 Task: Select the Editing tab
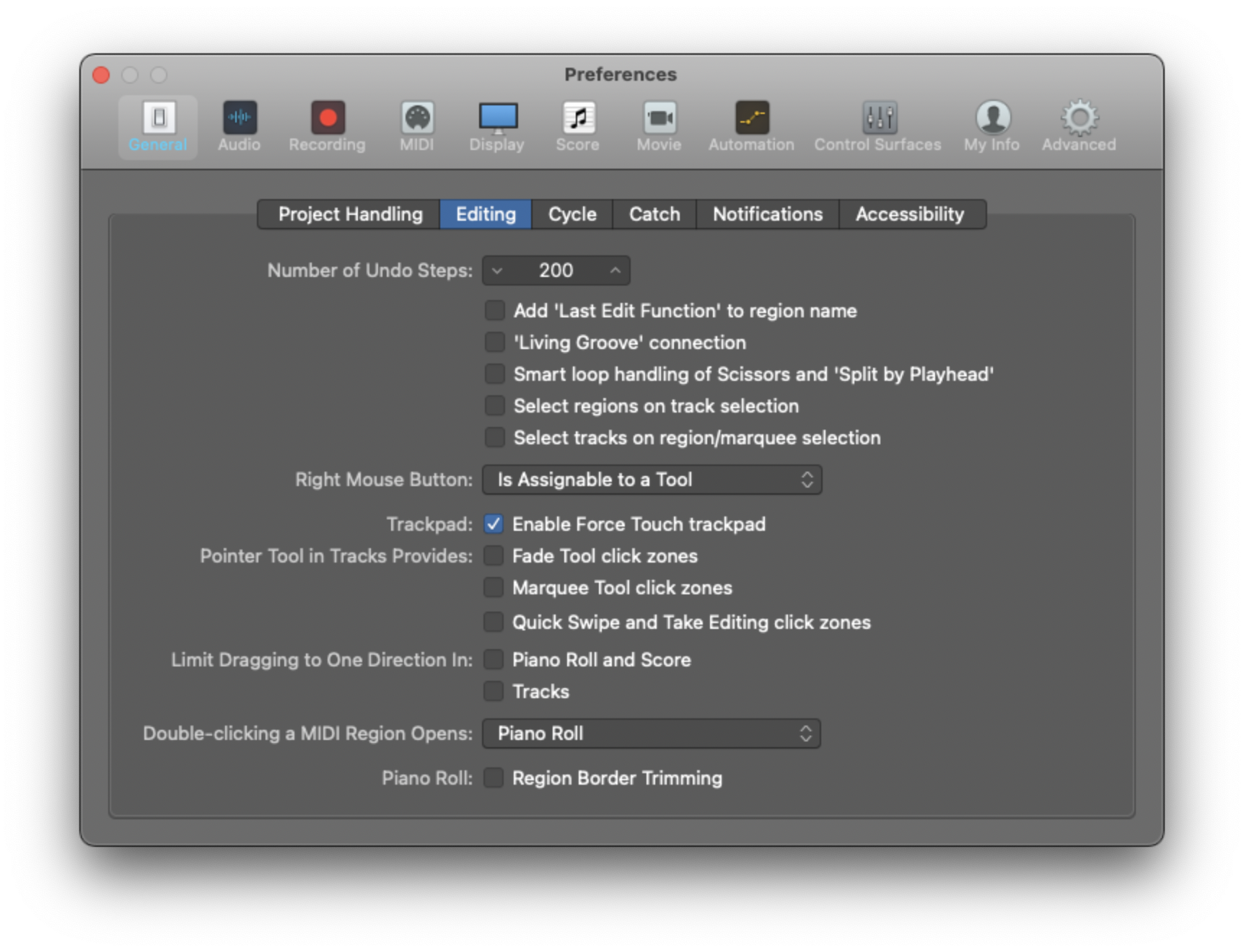click(x=486, y=214)
